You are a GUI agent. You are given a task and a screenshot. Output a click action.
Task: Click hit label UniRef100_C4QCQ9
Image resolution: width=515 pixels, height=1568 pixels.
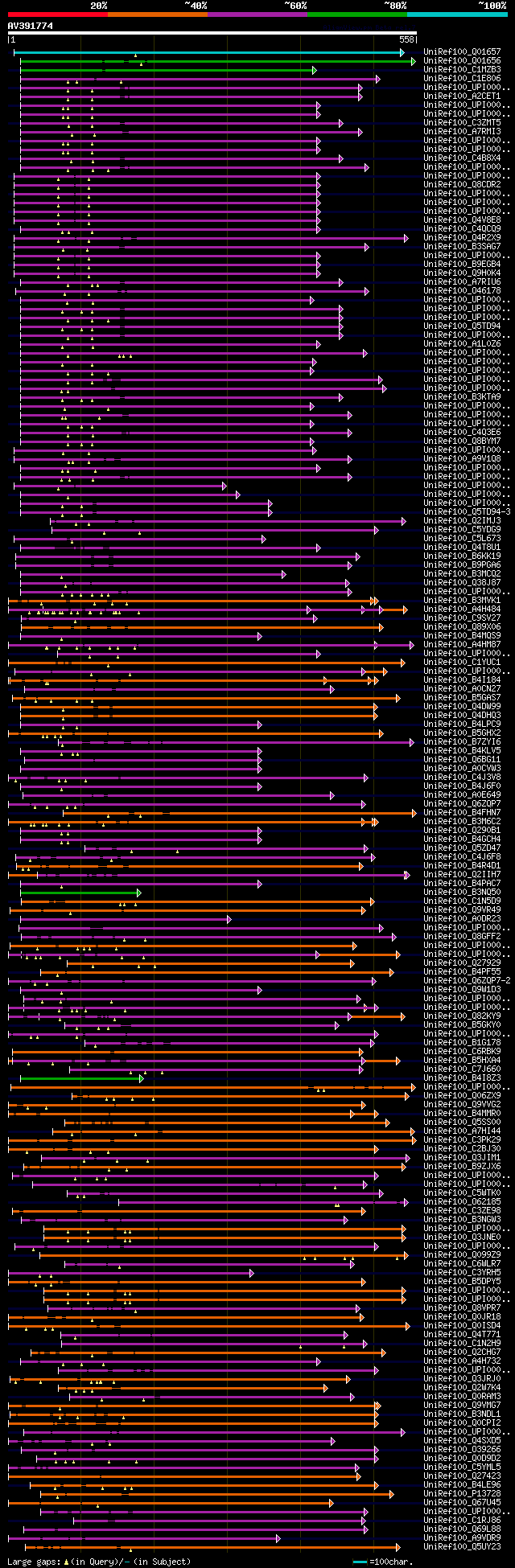462,229
